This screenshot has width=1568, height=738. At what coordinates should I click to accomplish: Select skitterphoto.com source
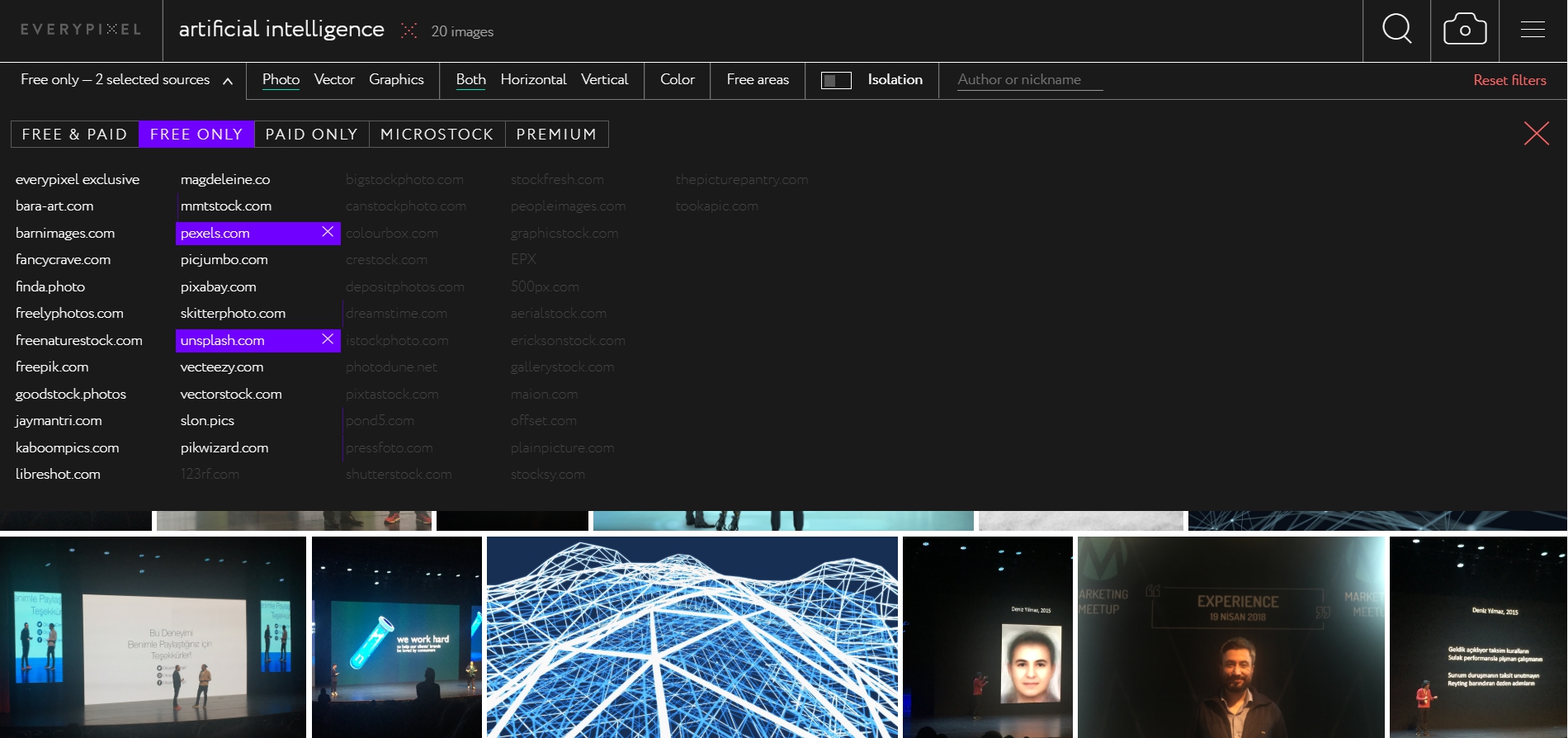233,313
